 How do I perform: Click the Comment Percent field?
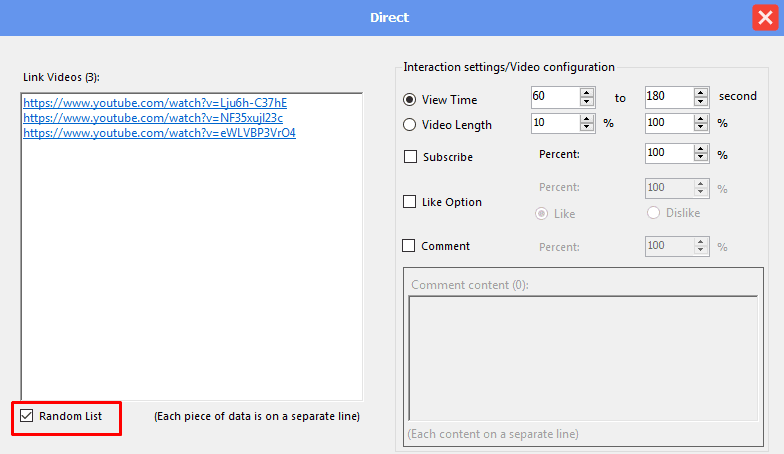670,246
